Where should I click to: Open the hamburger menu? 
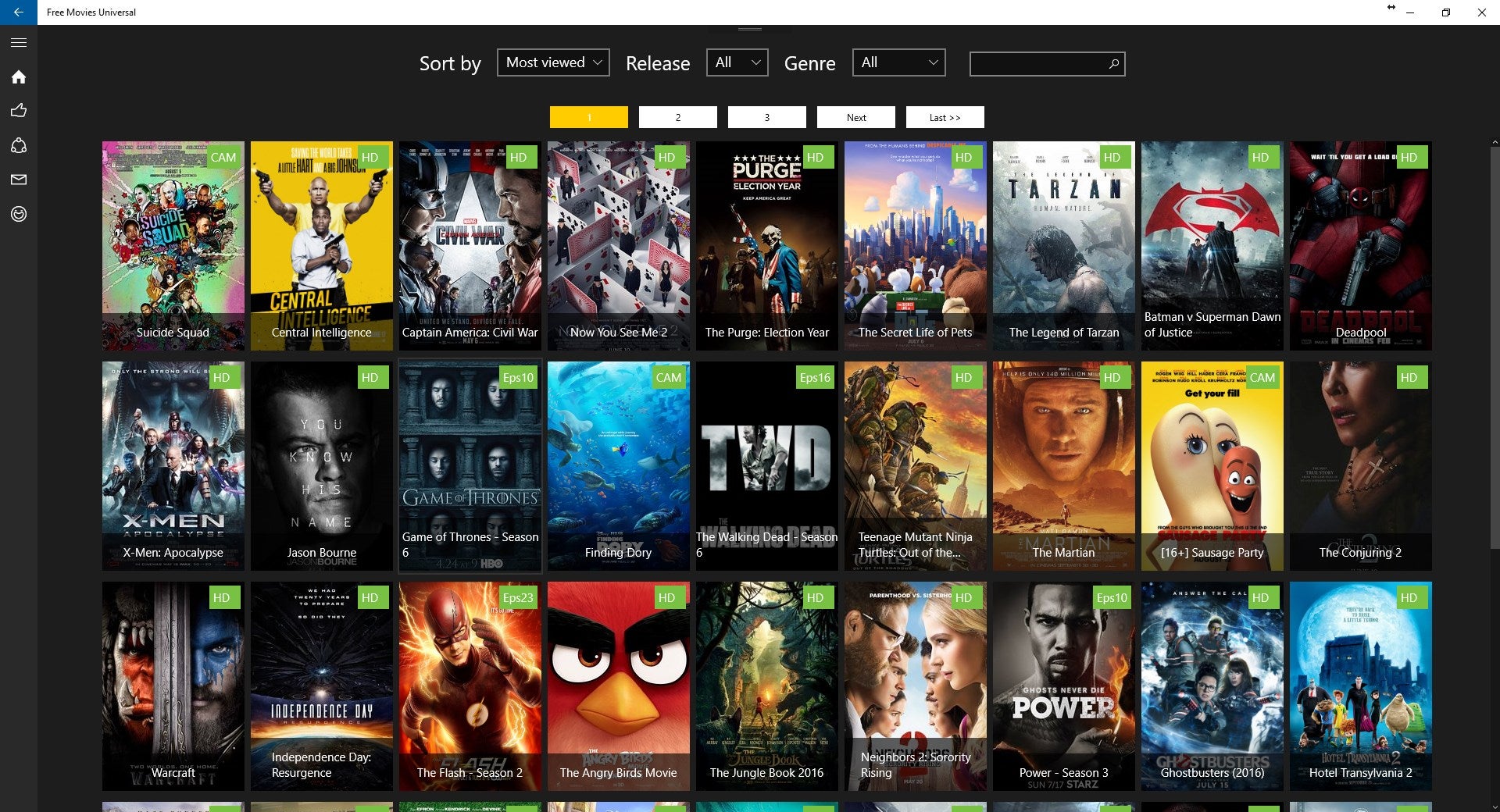click(19, 43)
